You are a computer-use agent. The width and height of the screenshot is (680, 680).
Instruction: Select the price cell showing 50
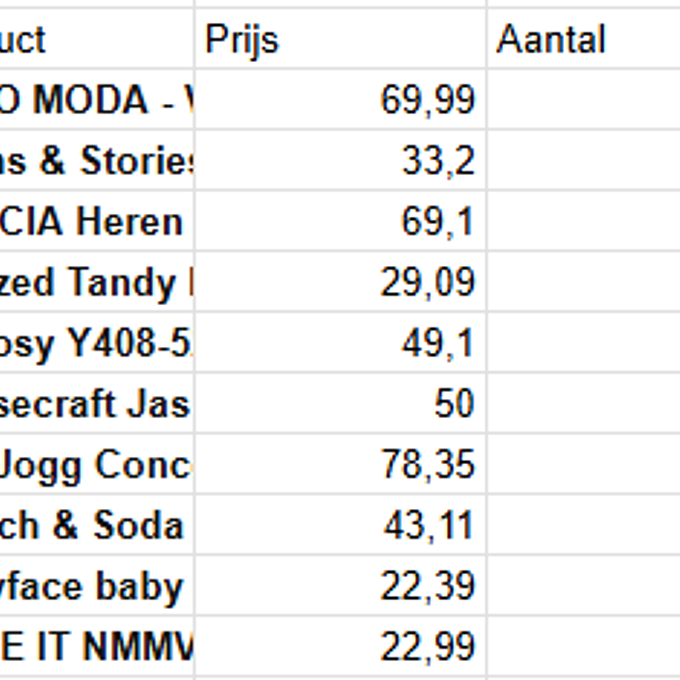pyautogui.click(x=340, y=404)
